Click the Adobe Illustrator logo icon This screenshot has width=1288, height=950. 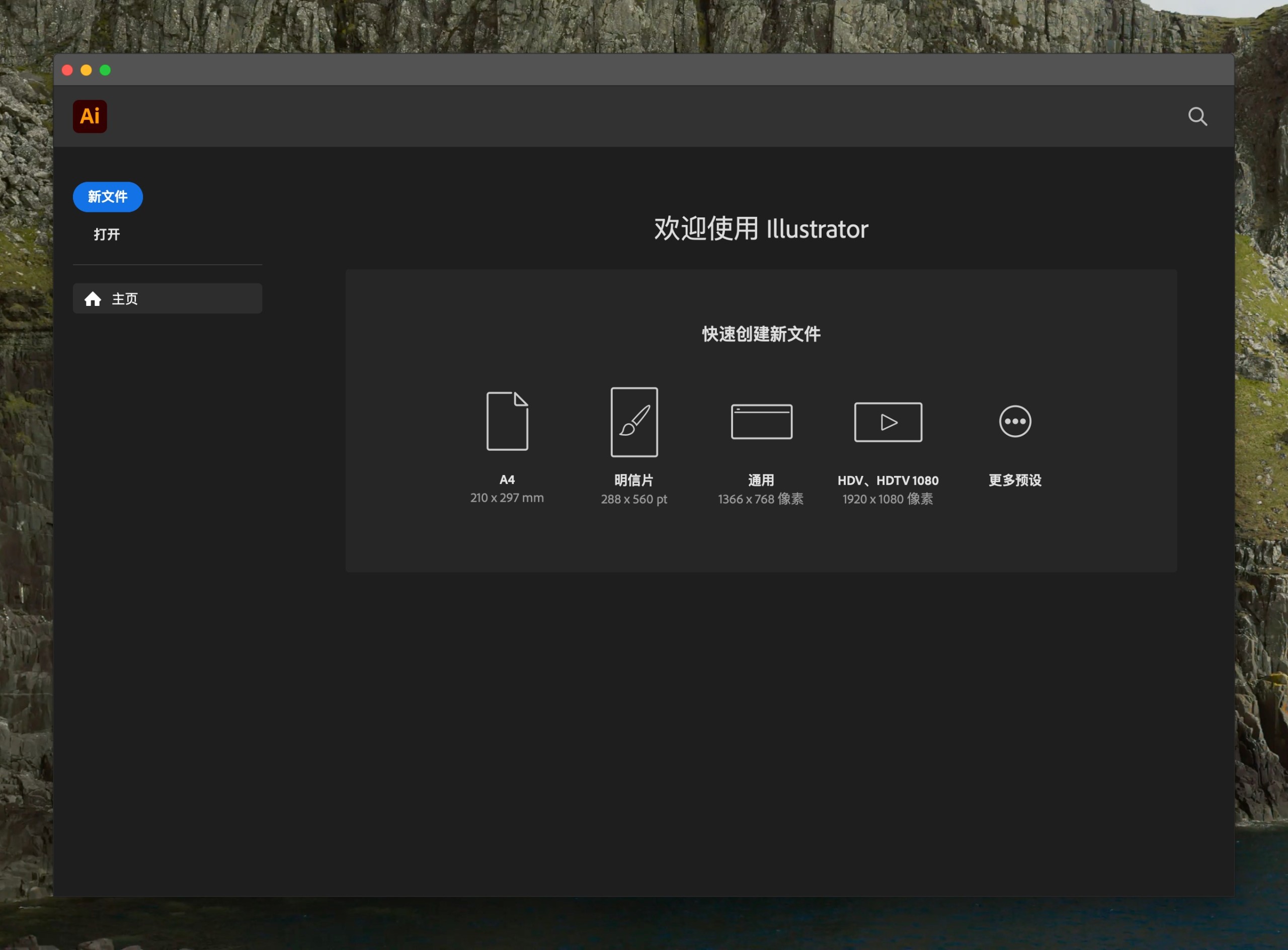[x=90, y=116]
